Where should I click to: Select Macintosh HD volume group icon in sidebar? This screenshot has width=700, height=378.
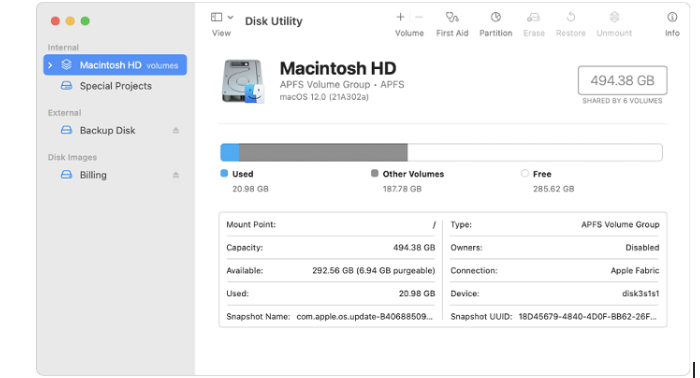pyautogui.click(x=67, y=65)
